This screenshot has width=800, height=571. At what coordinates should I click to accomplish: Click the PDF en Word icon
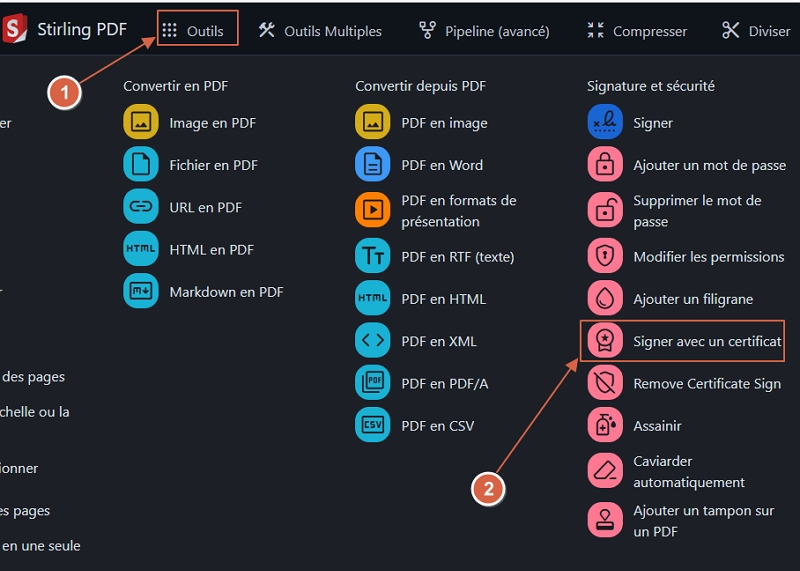coord(373,165)
